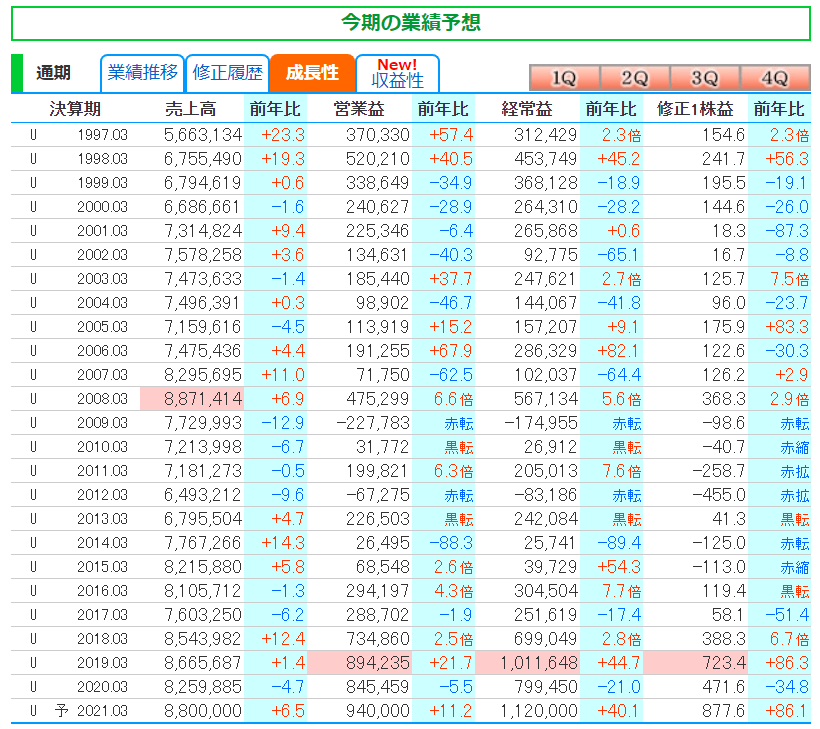
Task: Select the 4Q quarter button
Action: 775,78
